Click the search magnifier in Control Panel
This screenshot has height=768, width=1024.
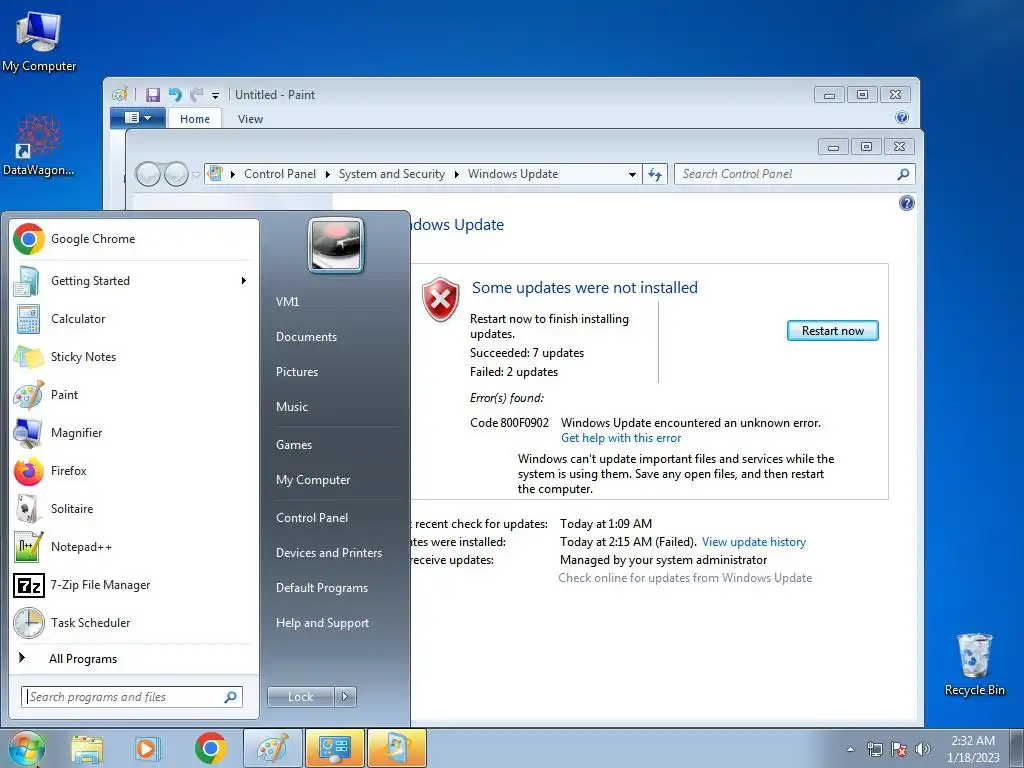point(903,174)
